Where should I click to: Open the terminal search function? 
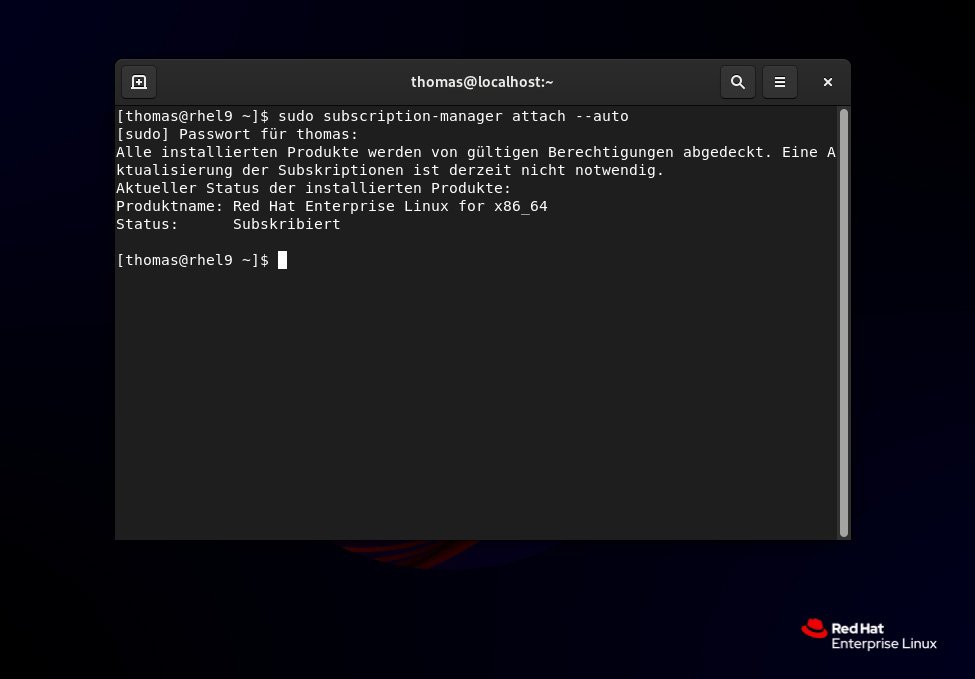[x=738, y=82]
